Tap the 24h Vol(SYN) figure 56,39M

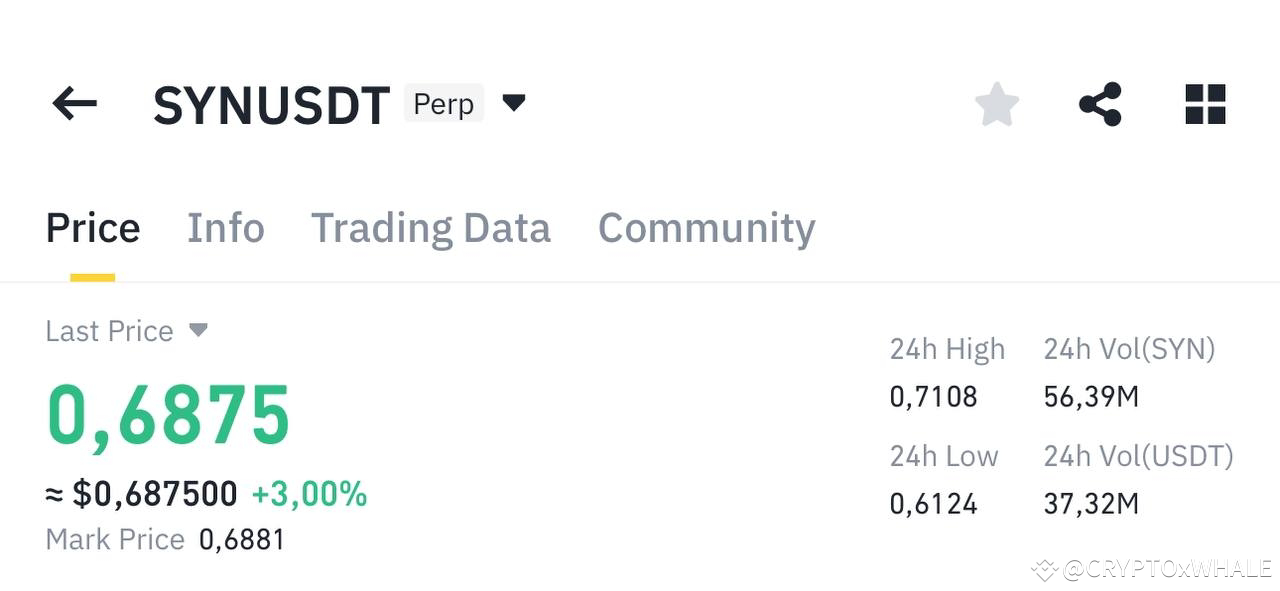1090,396
